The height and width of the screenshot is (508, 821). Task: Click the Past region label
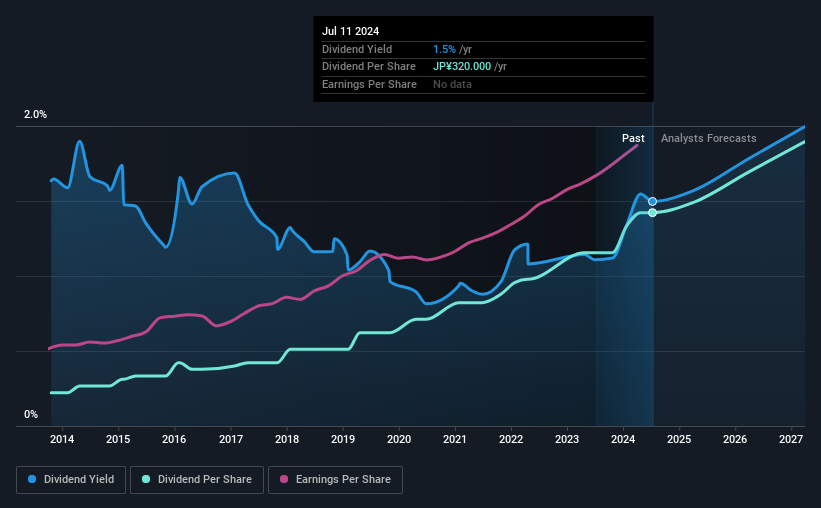pyautogui.click(x=633, y=138)
